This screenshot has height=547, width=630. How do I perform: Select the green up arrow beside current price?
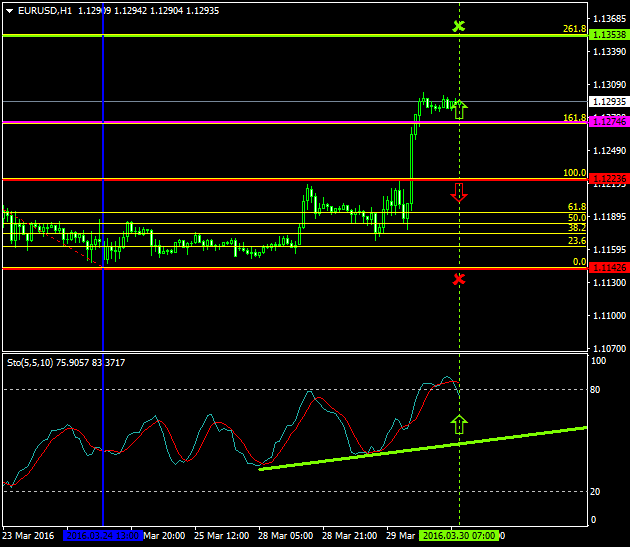click(459, 109)
